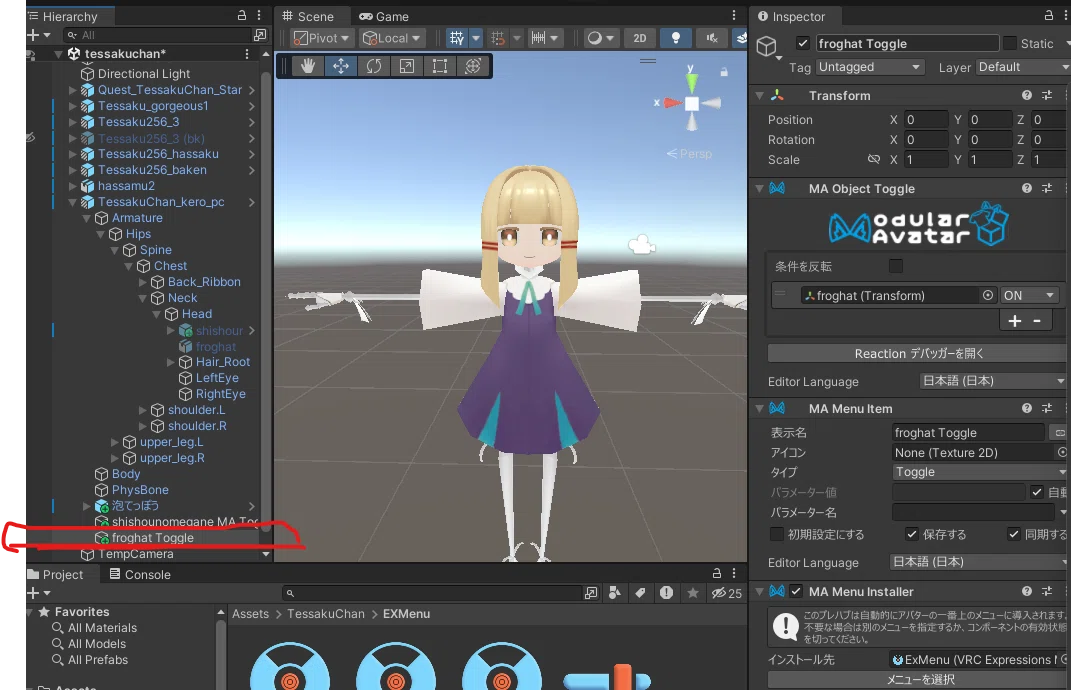Toggle the 保存する checkbox
The image size is (1071, 690).
(x=911, y=534)
